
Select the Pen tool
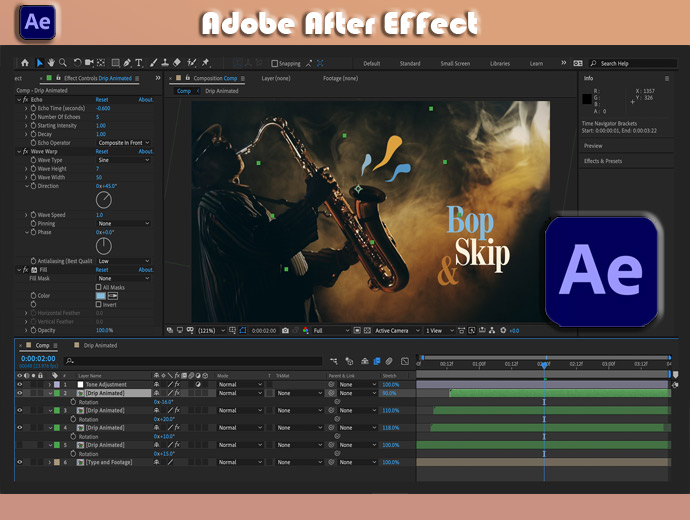pos(127,63)
